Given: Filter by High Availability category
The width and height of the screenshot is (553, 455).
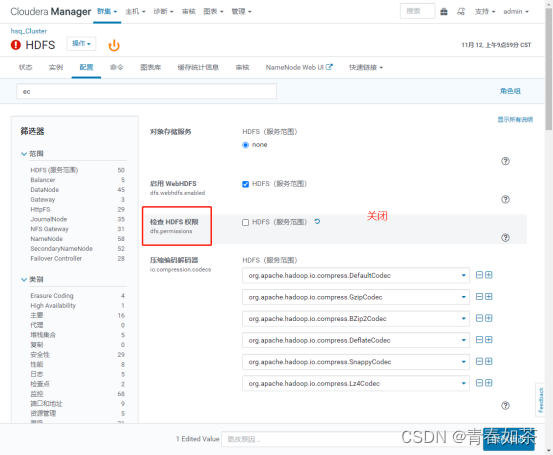Looking at the screenshot, I should coord(53,305).
